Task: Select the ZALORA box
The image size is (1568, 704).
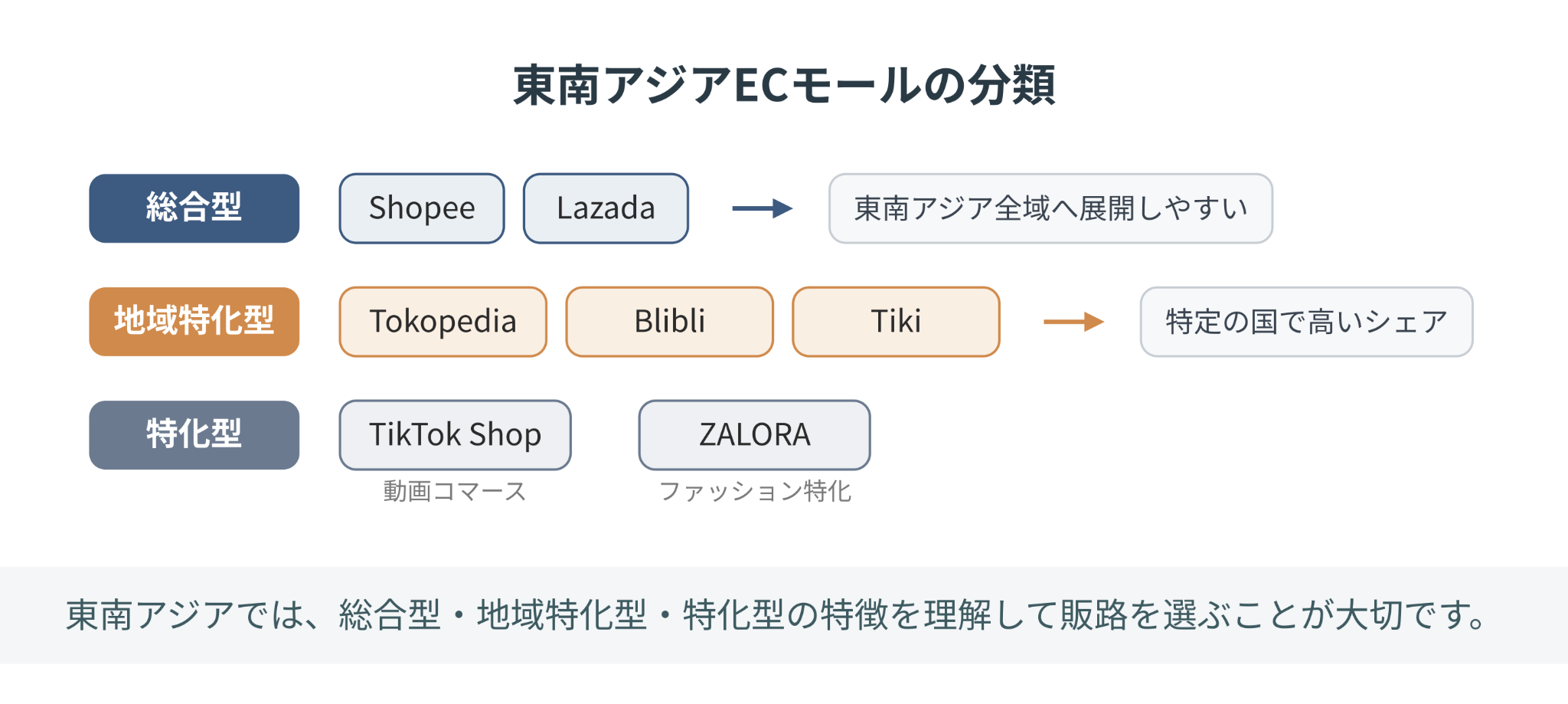Action: [755, 435]
